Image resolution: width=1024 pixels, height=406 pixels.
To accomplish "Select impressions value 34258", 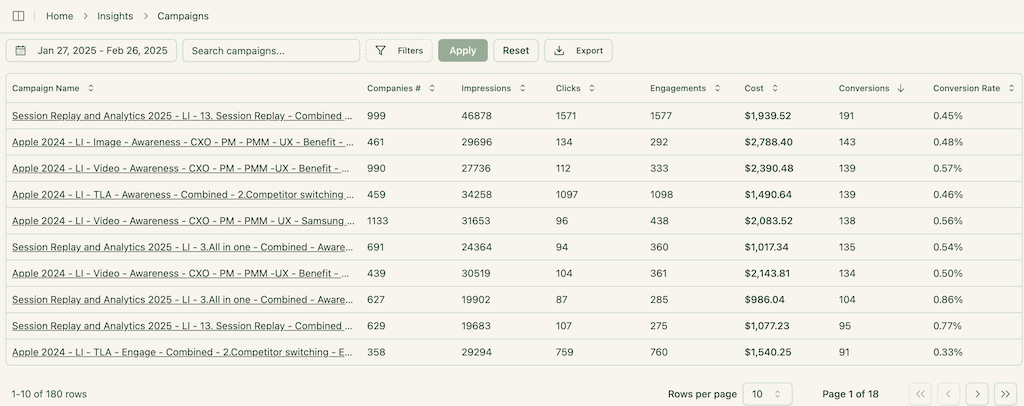I will [477, 195].
